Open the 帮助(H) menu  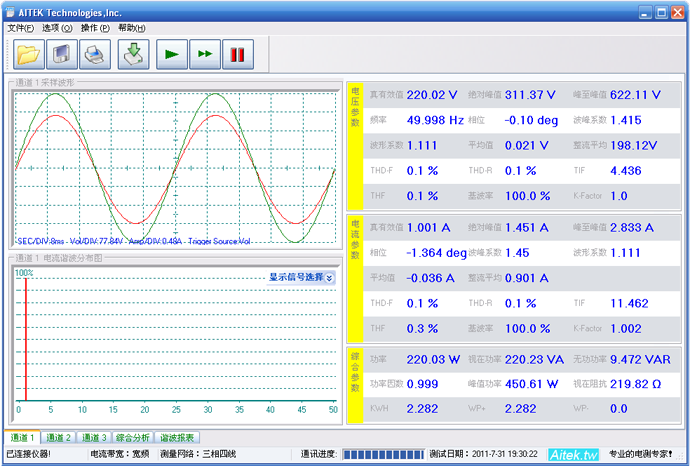(131, 28)
